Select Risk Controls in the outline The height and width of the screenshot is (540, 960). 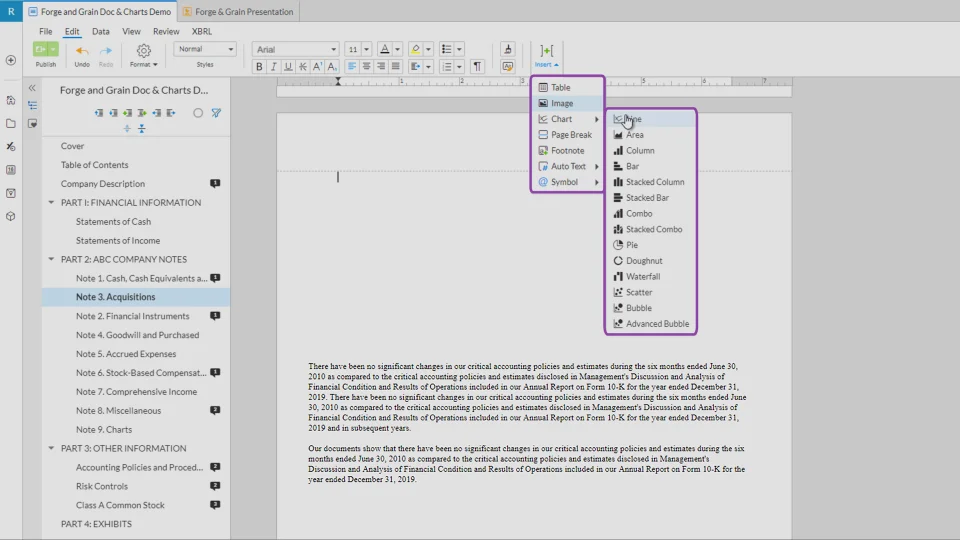(101, 486)
